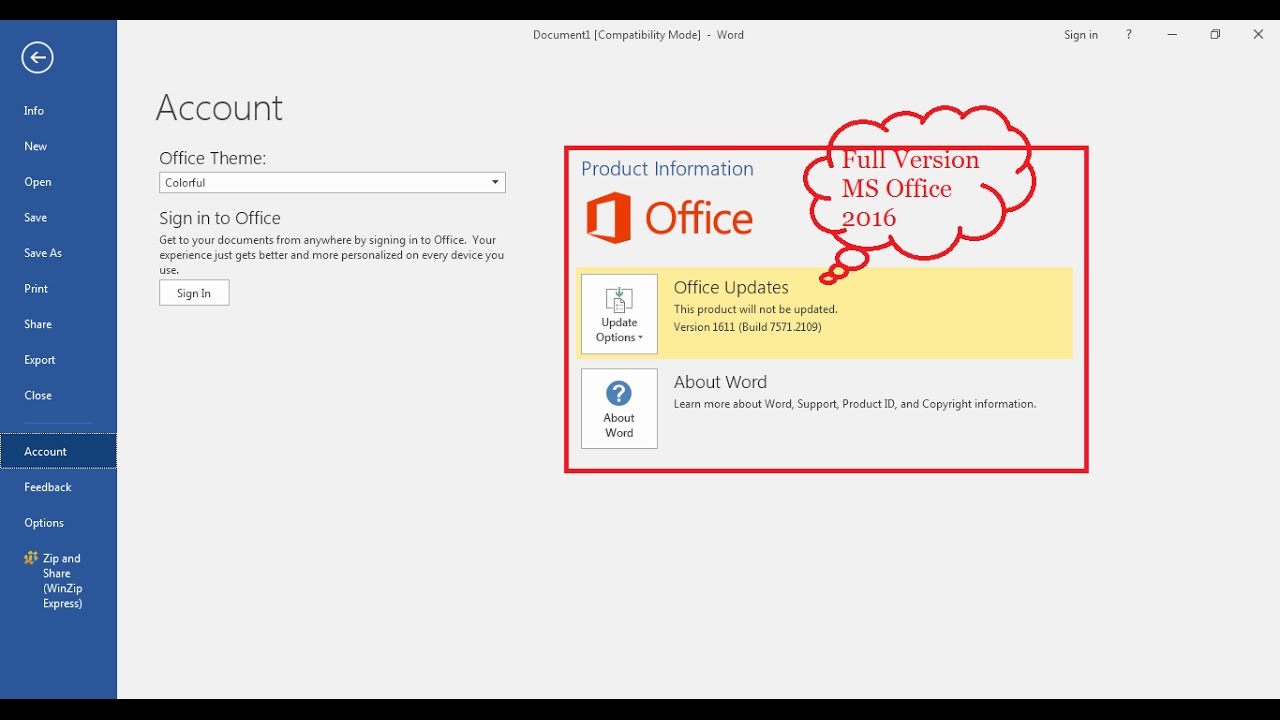
Task: Click the About Word heading text
Action: pos(720,382)
